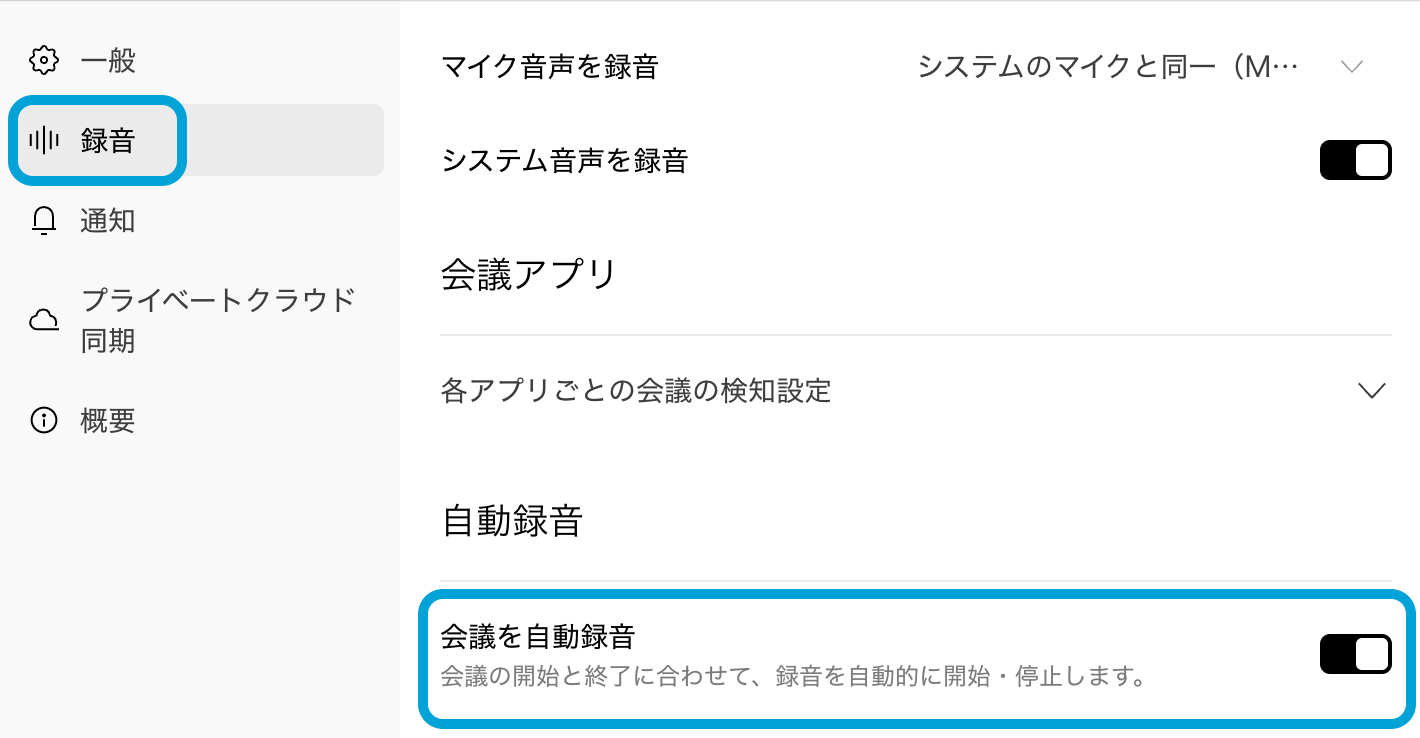Expand the 各アプリごとの会議の検知設定 chevron
The image size is (1420, 738).
click(1371, 390)
